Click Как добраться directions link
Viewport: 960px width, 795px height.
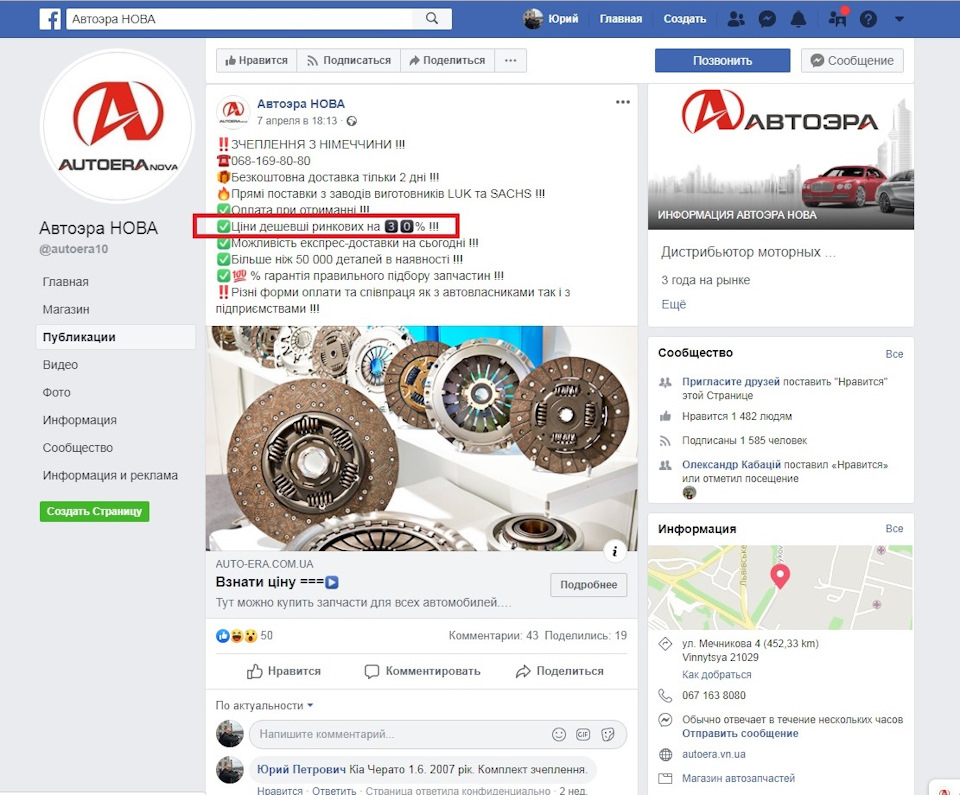click(x=716, y=674)
